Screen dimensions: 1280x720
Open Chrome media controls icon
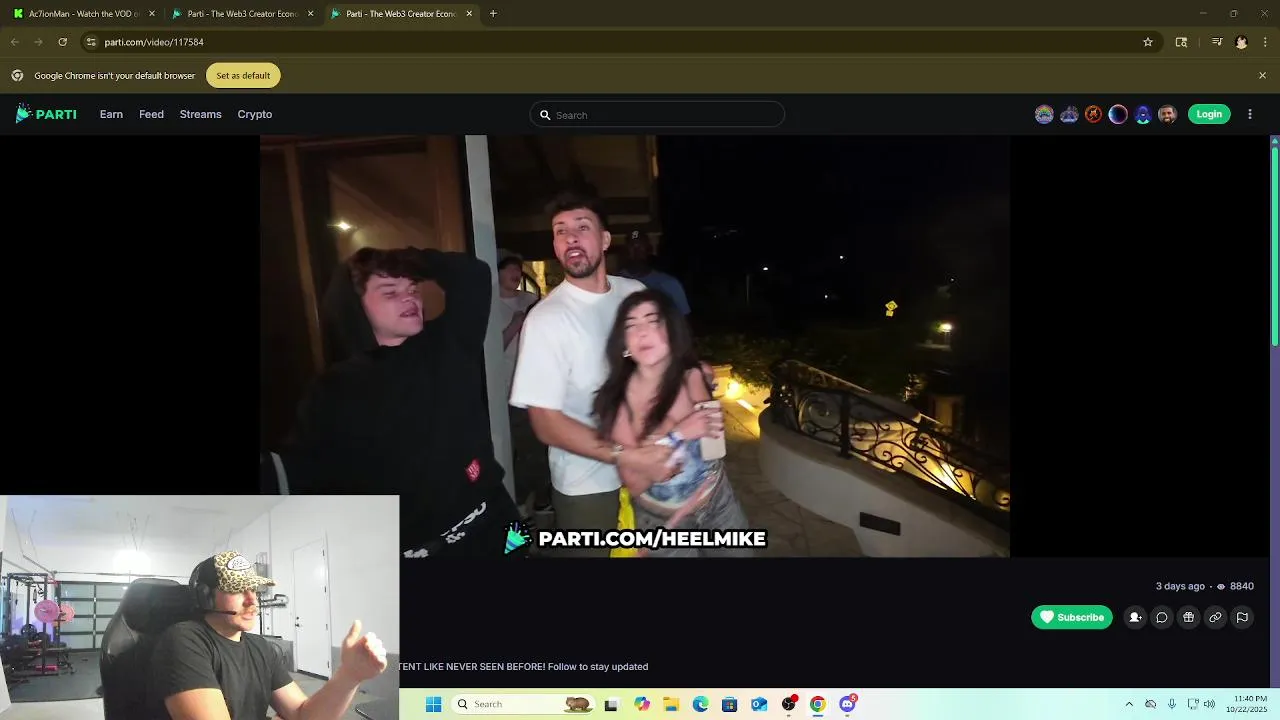(1217, 42)
